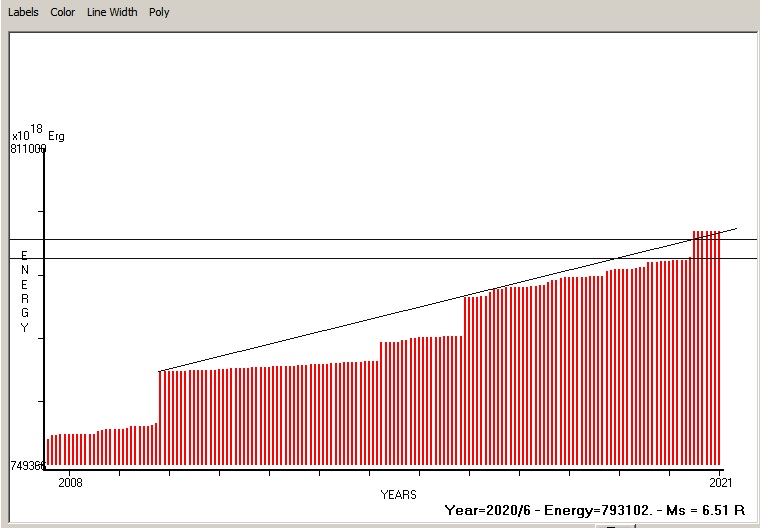This screenshot has height=528, width=760.
Task: Click the red bar where trend line starts
Action: (161, 420)
